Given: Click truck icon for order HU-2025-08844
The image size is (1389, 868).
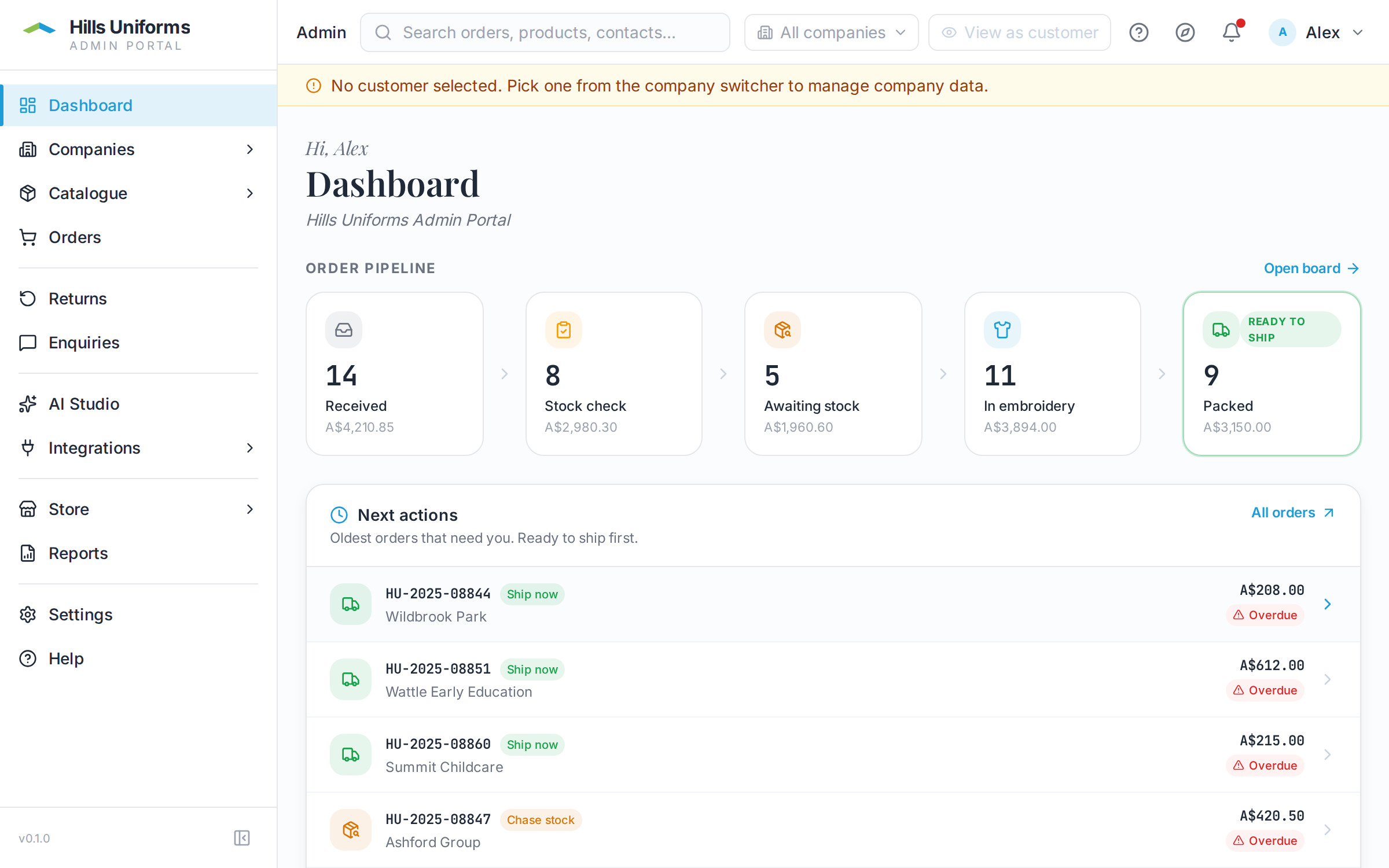Looking at the screenshot, I should [x=351, y=604].
